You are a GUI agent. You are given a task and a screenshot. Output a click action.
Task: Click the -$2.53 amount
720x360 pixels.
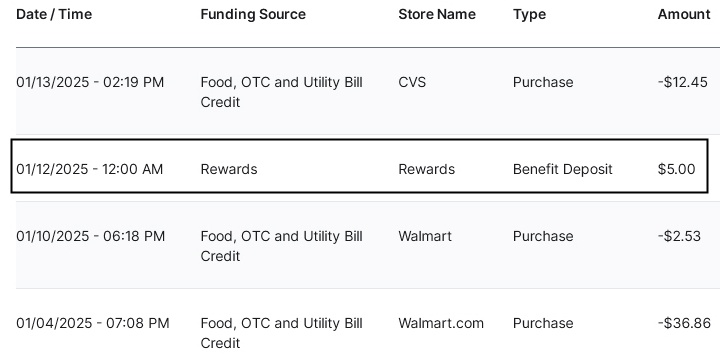pyautogui.click(x=679, y=236)
